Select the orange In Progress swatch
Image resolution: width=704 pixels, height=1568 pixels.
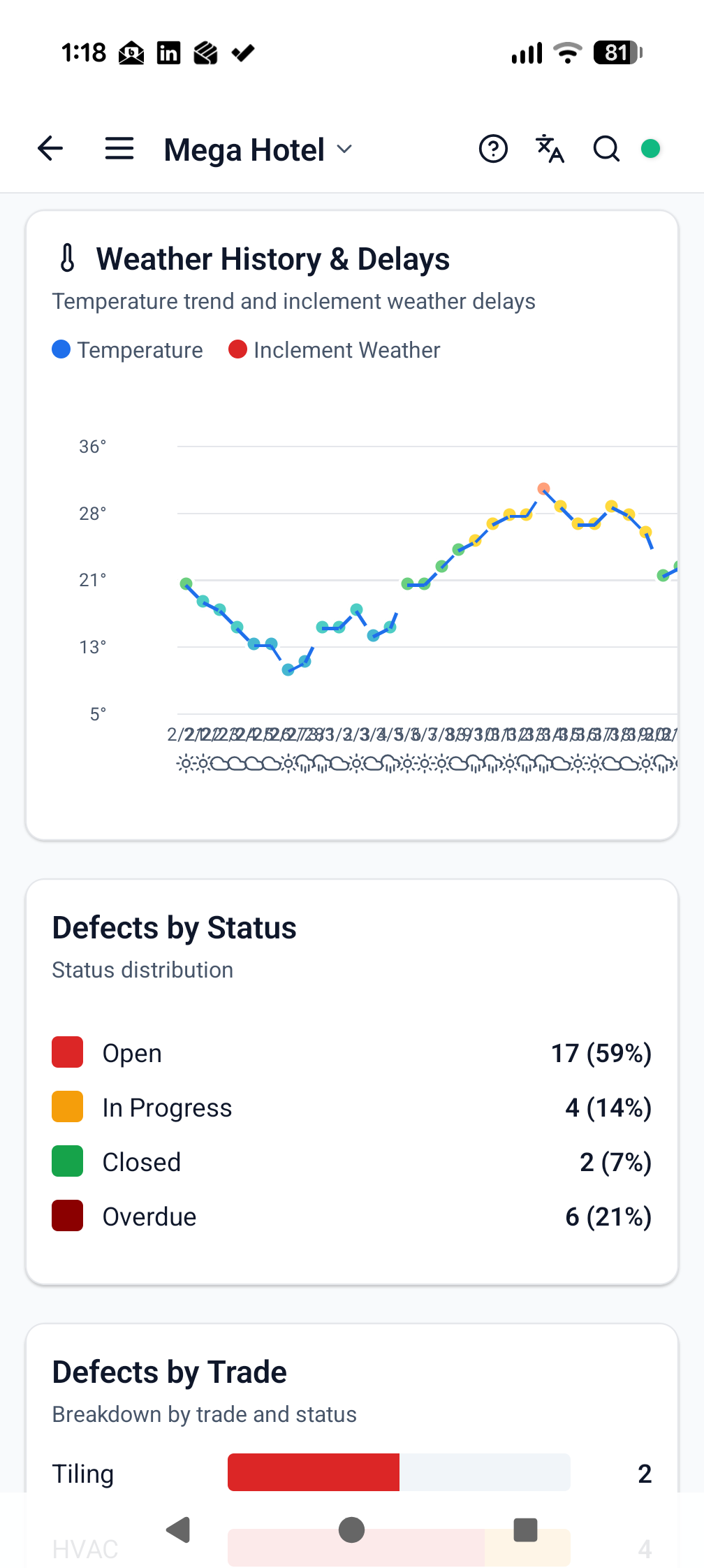[68, 1107]
